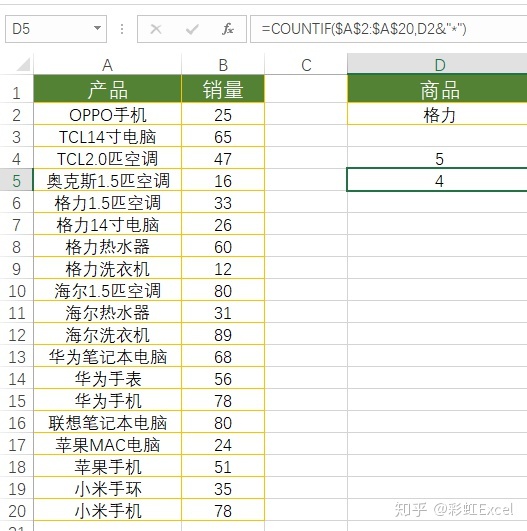Image resolution: width=527 pixels, height=531 pixels.
Task: Click the Select All corner triangle
Action: pos(23,64)
